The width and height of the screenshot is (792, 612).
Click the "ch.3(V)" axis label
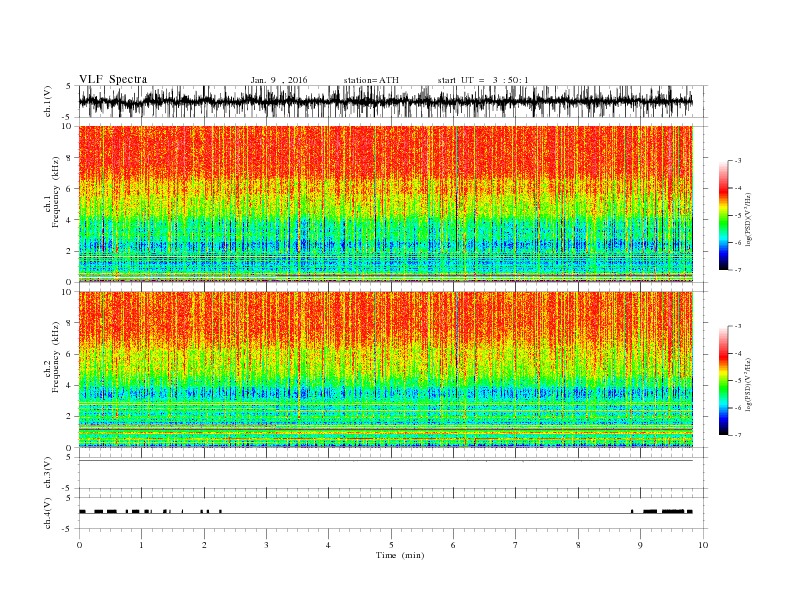(x=48, y=473)
